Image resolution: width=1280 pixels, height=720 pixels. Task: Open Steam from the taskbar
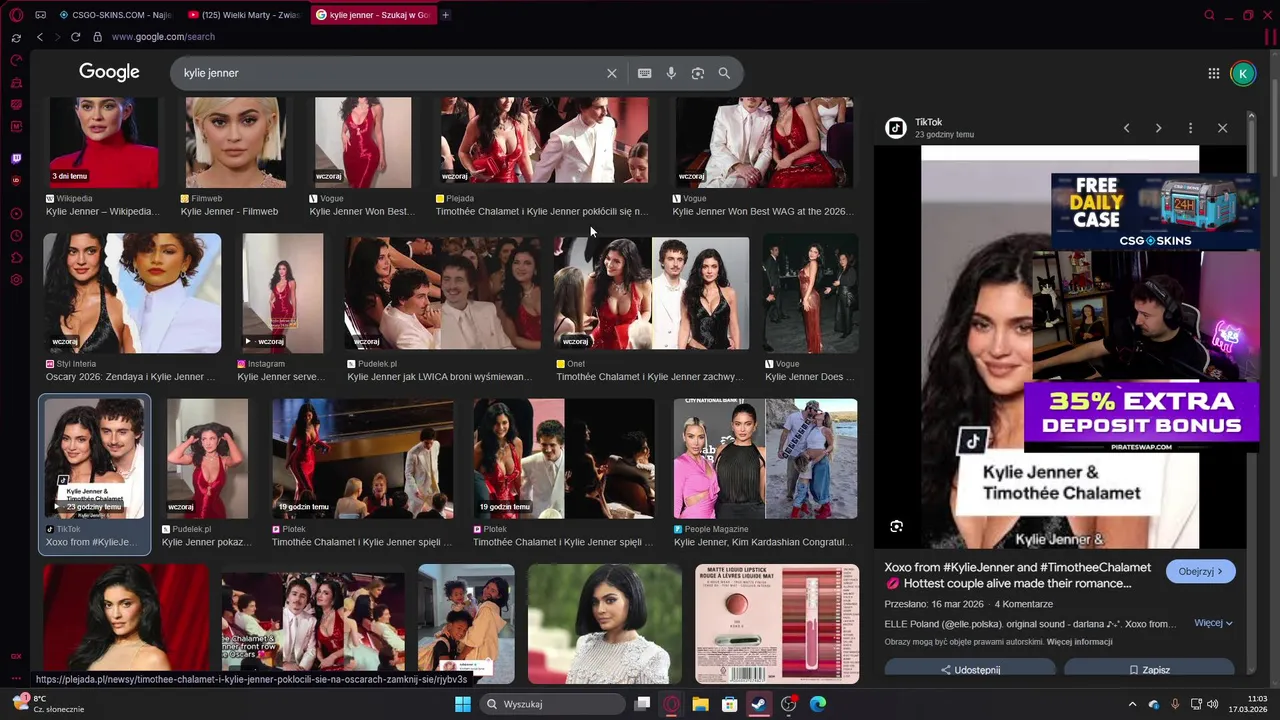pyautogui.click(x=759, y=704)
